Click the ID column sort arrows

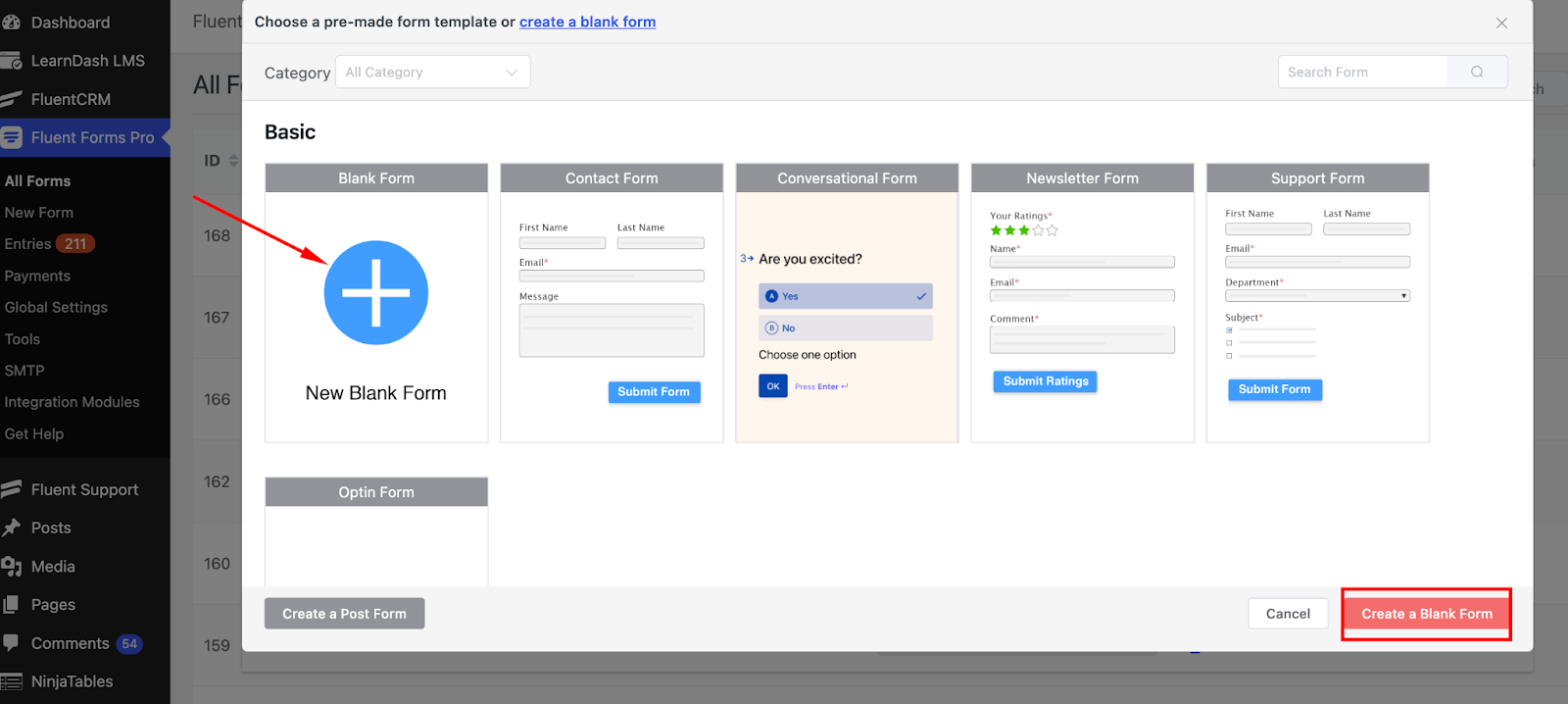tap(233, 161)
